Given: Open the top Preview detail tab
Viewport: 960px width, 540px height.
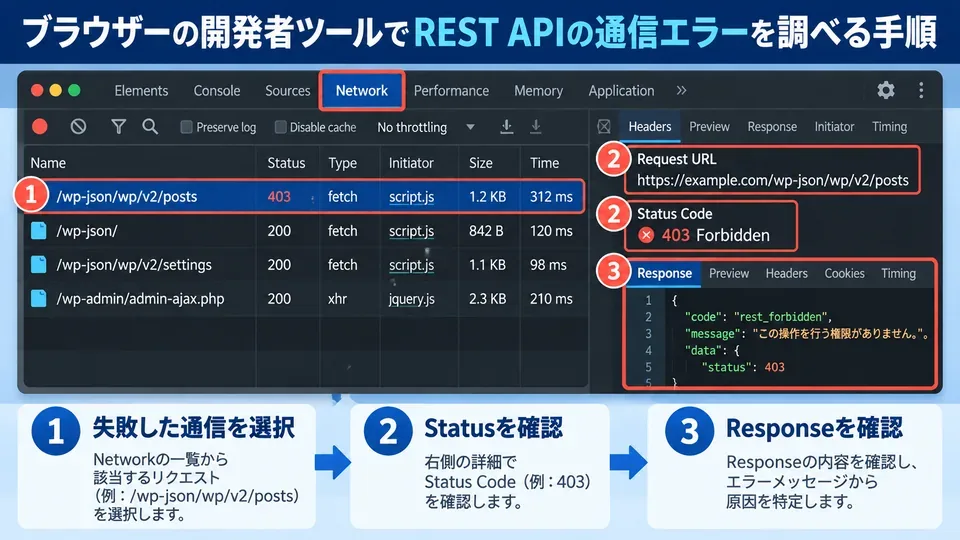Looking at the screenshot, I should coord(709,127).
